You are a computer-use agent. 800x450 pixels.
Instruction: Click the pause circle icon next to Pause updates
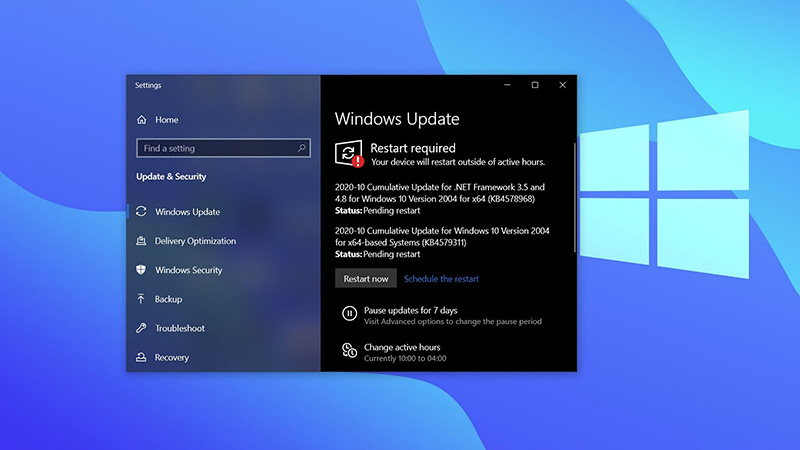349,313
